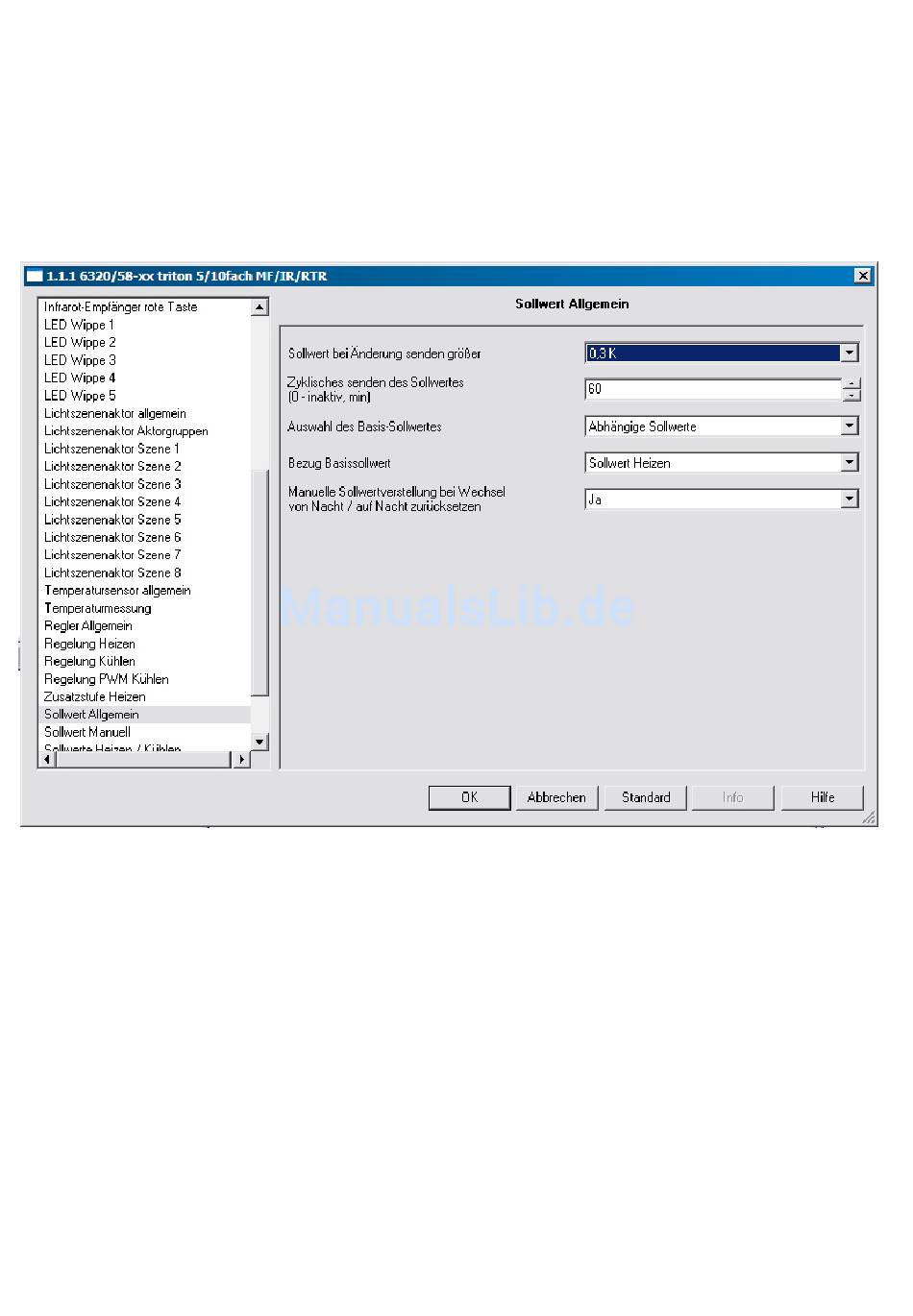
Task: Open 'Regelung Kühlen' page
Action: click(x=89, y=662)
